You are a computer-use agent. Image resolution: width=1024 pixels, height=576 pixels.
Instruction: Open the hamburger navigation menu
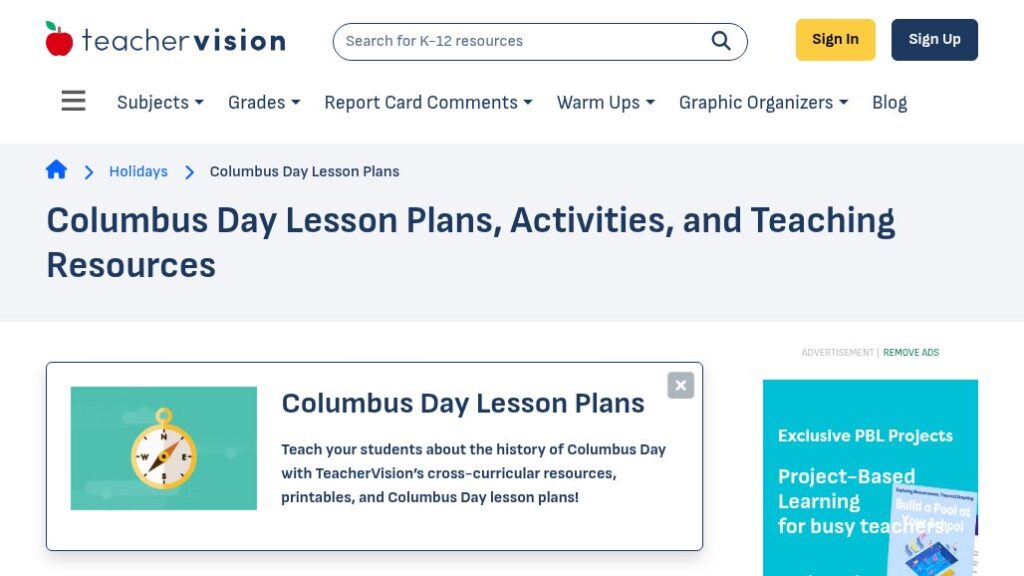[x=73, y=101]
